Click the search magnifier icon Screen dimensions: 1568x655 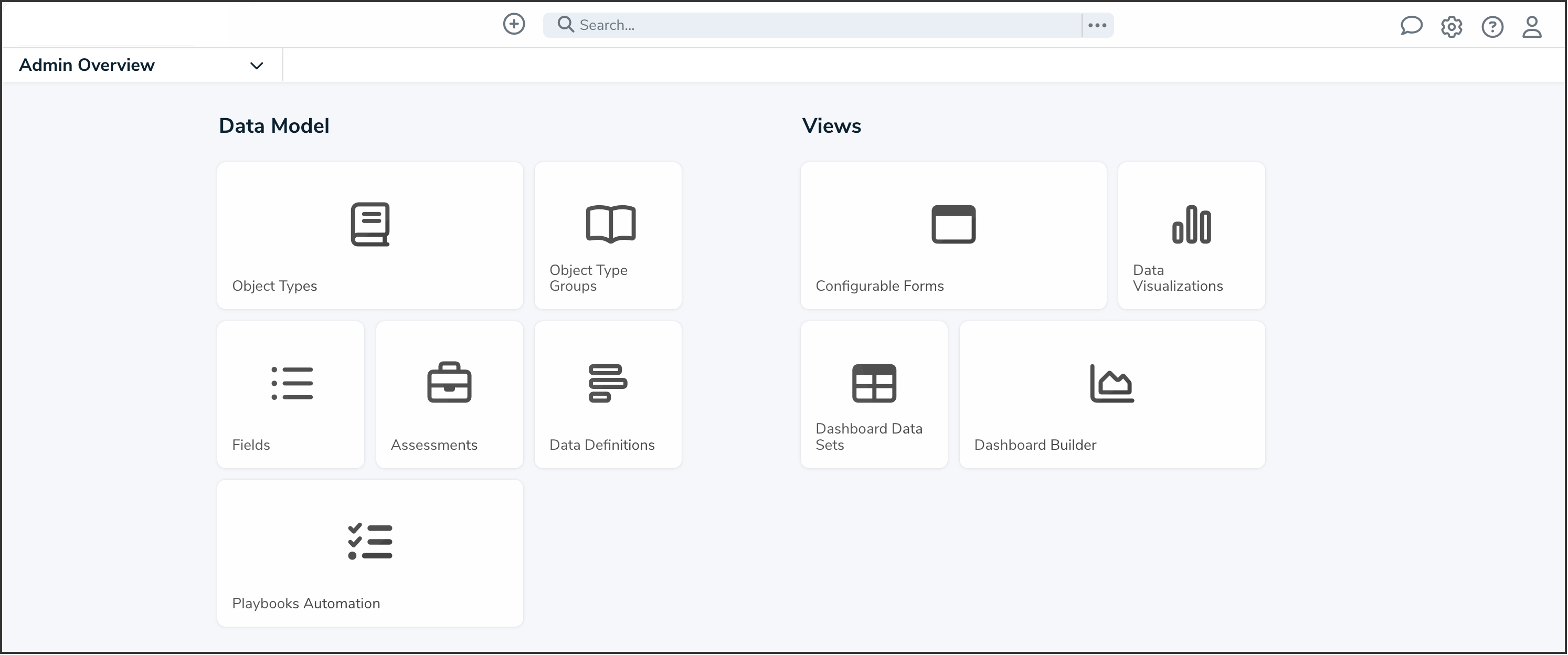(566, 24)
